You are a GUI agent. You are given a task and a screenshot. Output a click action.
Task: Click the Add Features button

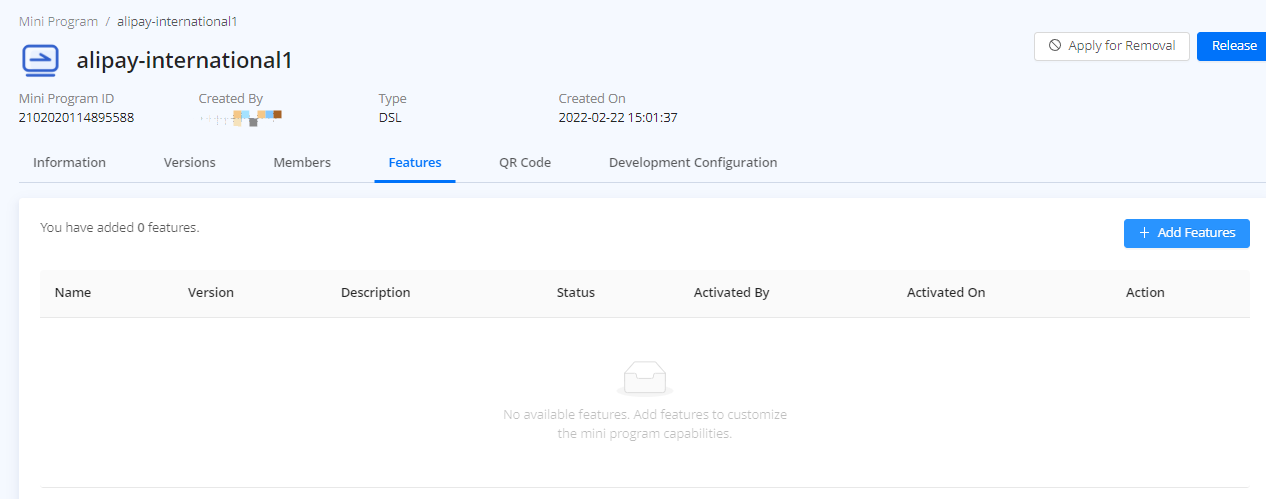(1186, 233)
